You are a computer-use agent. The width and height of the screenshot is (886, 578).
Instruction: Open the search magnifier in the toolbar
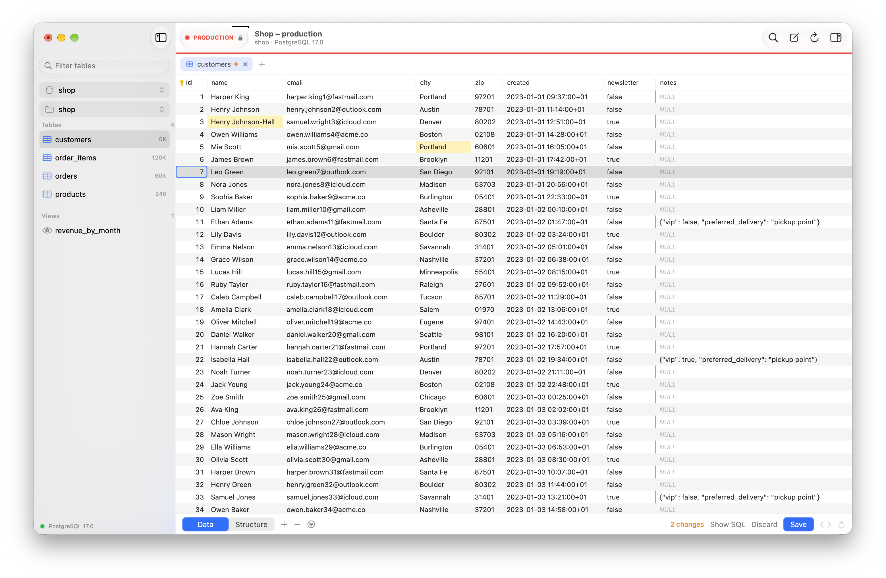click(x=773, y=38)
